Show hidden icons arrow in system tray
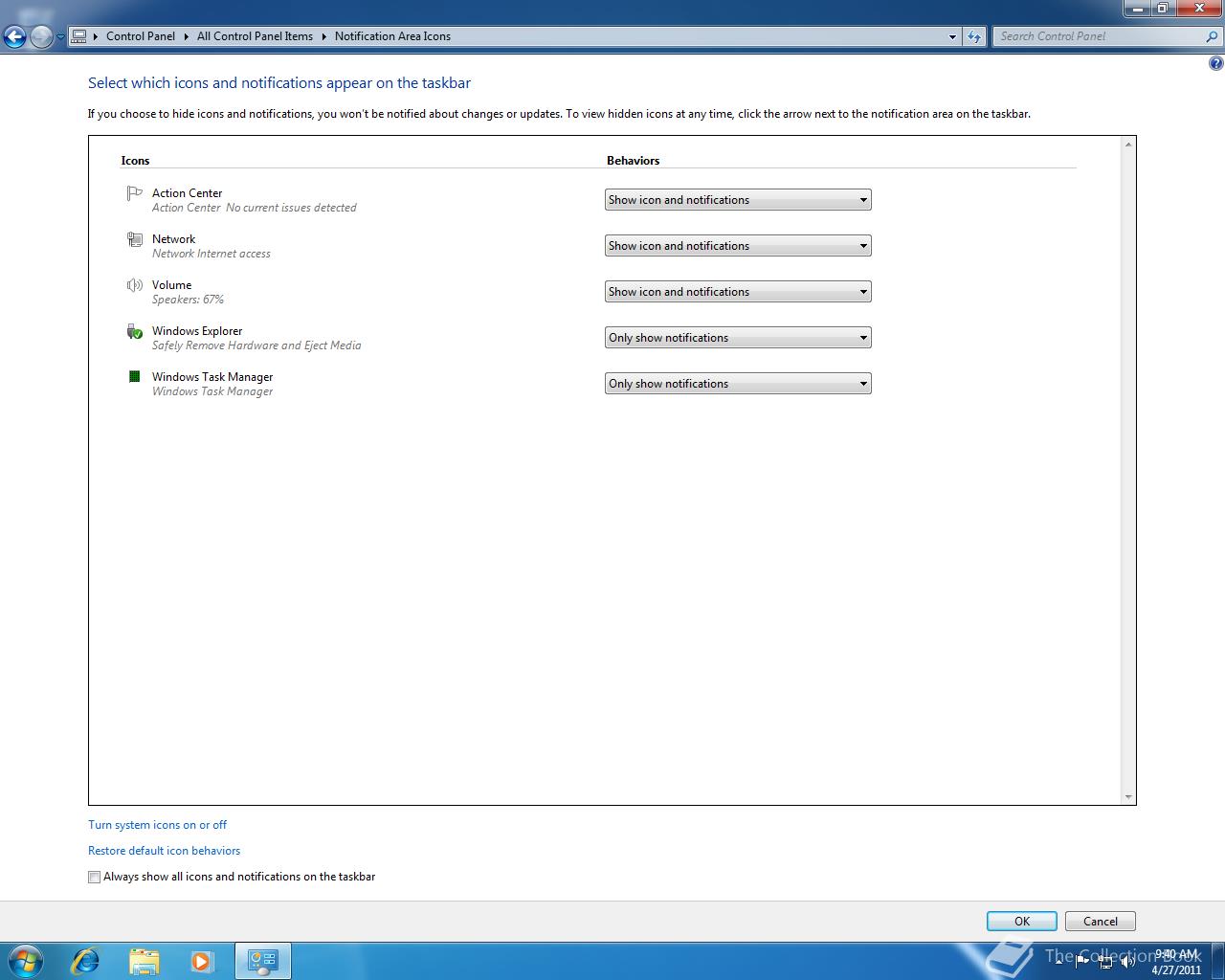 point(1060,962)
